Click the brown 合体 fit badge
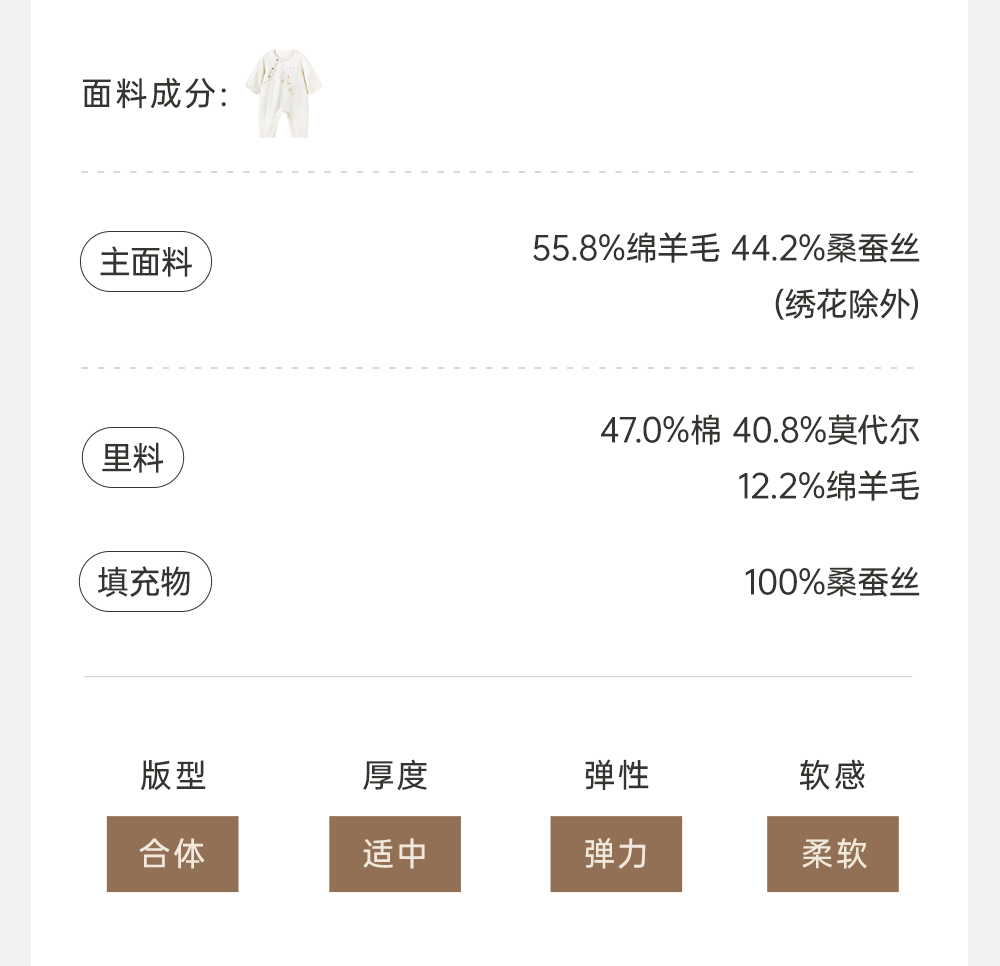 click(x=173, y=854)
